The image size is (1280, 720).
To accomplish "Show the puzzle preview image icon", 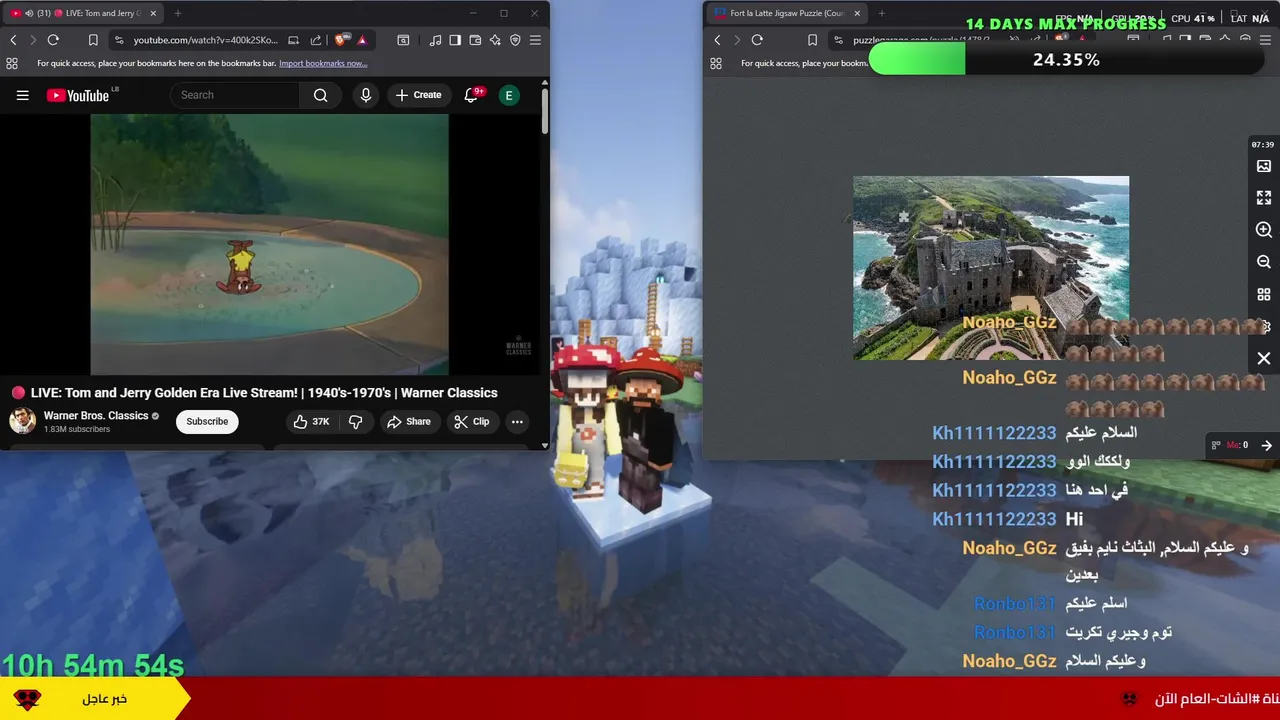I will pyautogui.click(x=1264, y=166).
